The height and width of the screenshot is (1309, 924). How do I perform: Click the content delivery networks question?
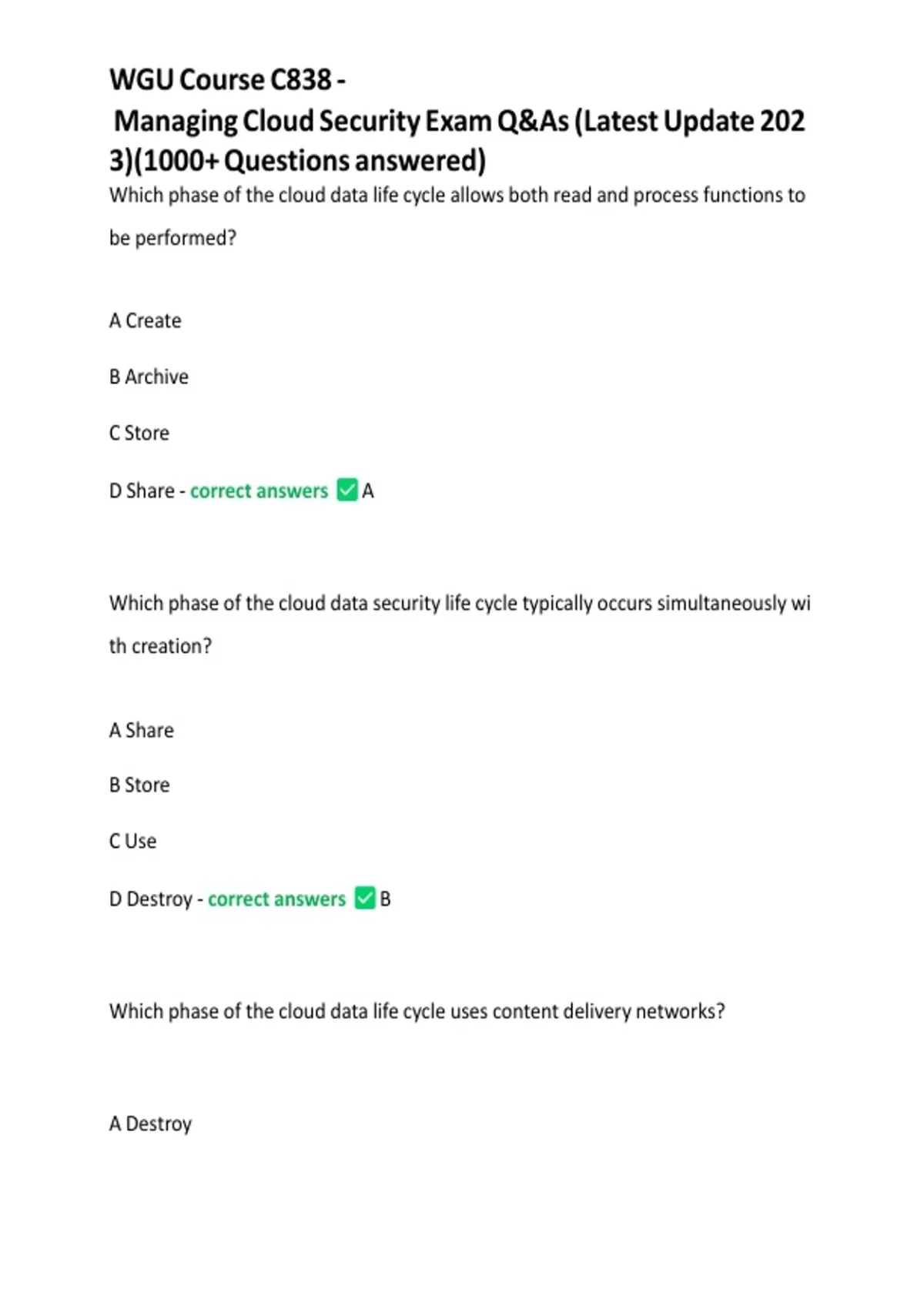pos(417,1011)
